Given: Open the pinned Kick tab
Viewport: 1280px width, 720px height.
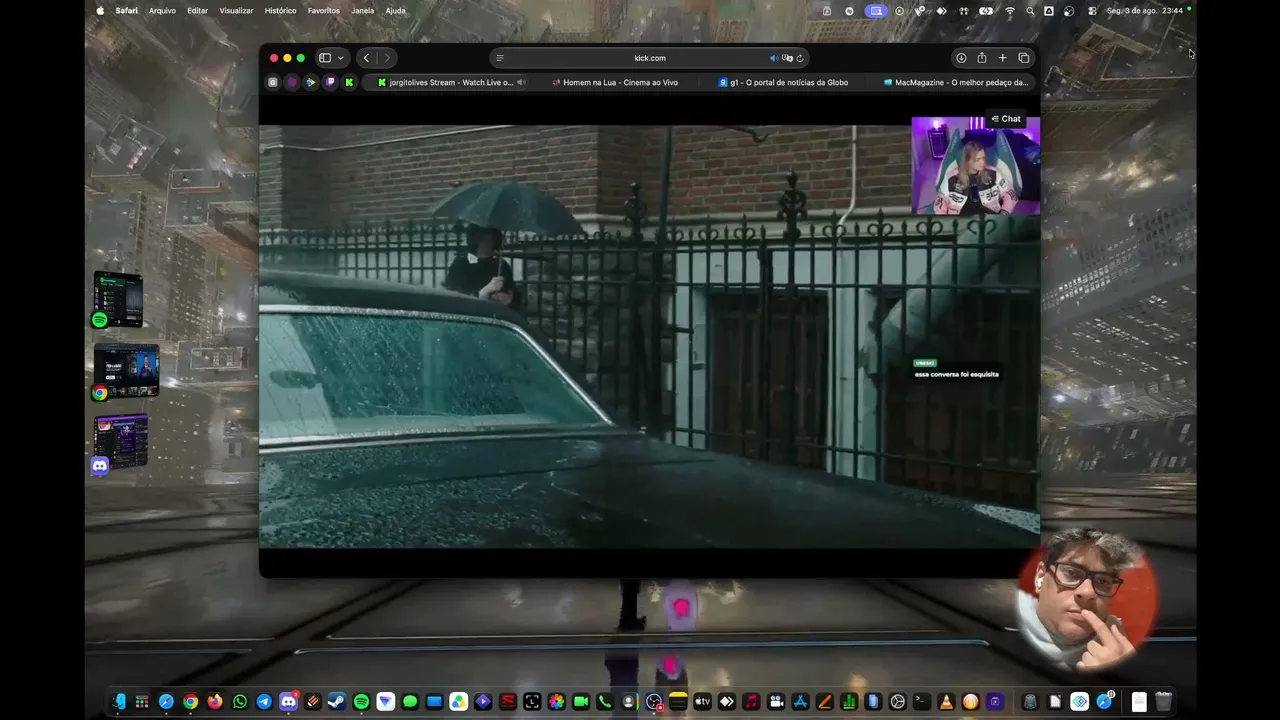Looking at the screenshot, I should click(349, 82).
